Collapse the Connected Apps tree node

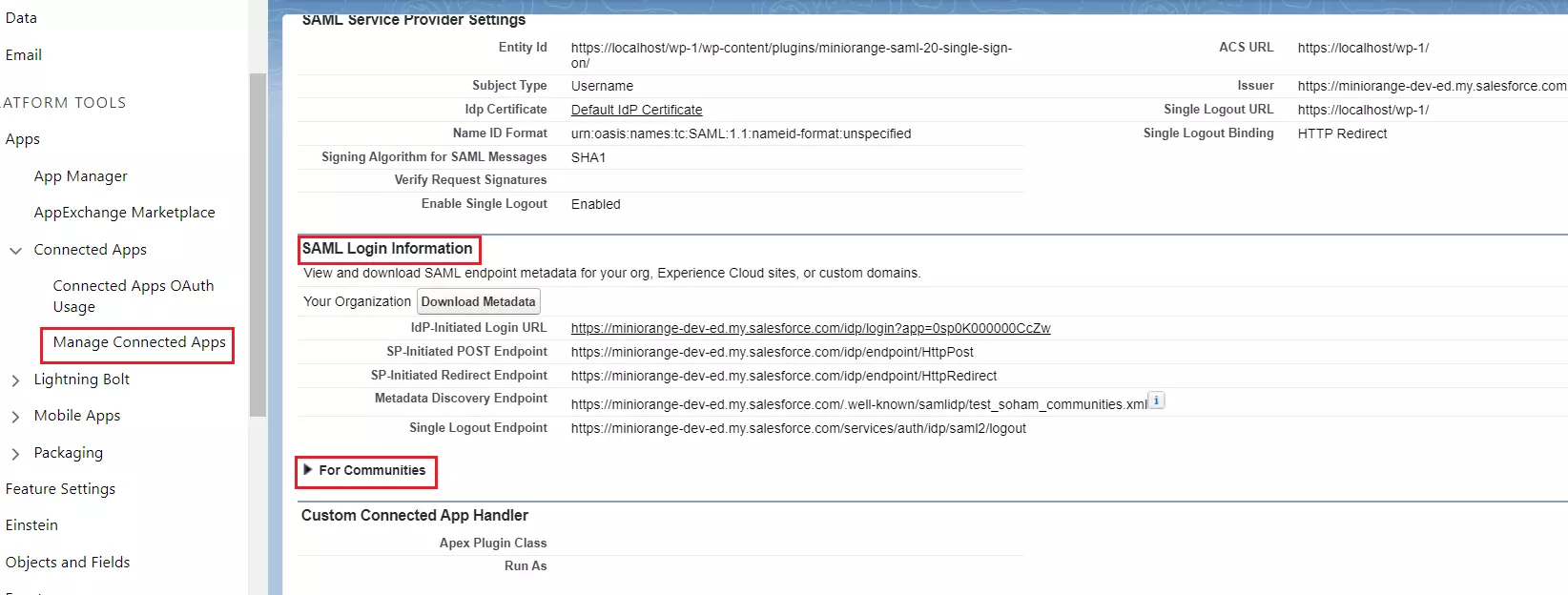coord(15,250)
